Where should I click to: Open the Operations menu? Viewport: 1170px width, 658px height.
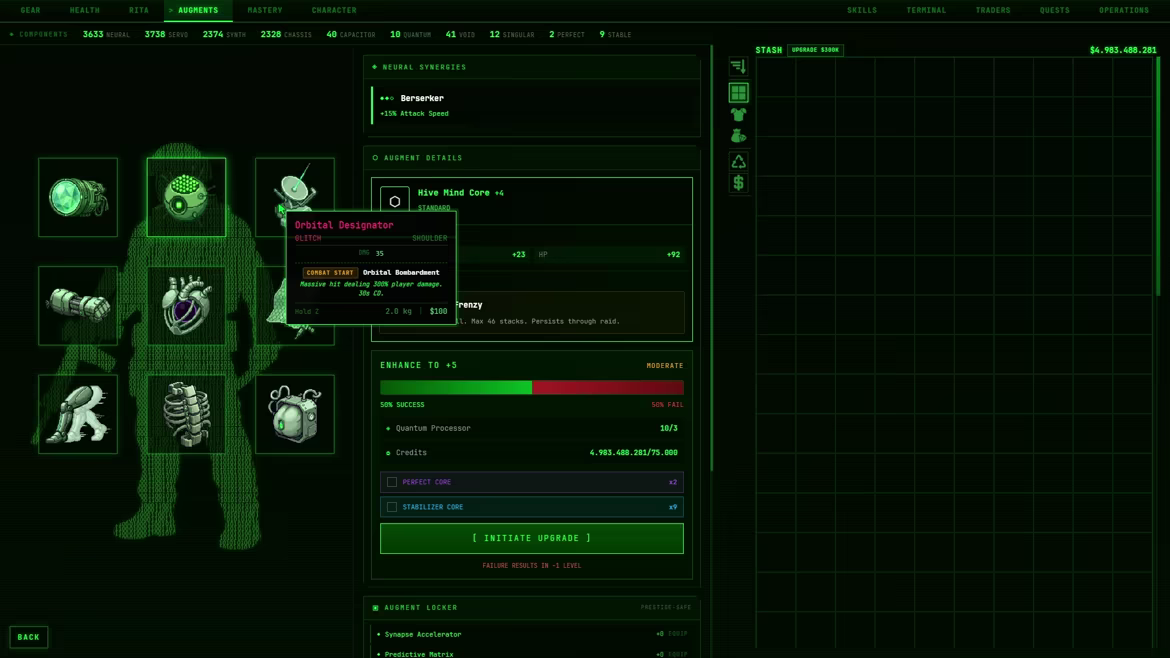point(1124,10)
